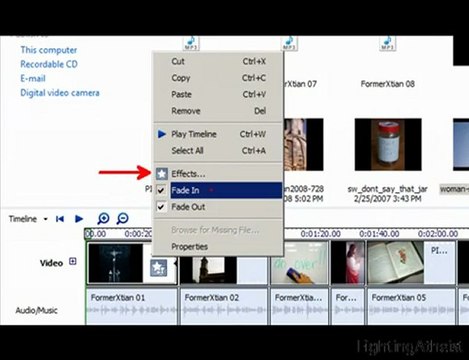Screen dimensions: 469x360
Task: Click the FormerXtian 08 MP3 icon
Action: pos(387,43)
